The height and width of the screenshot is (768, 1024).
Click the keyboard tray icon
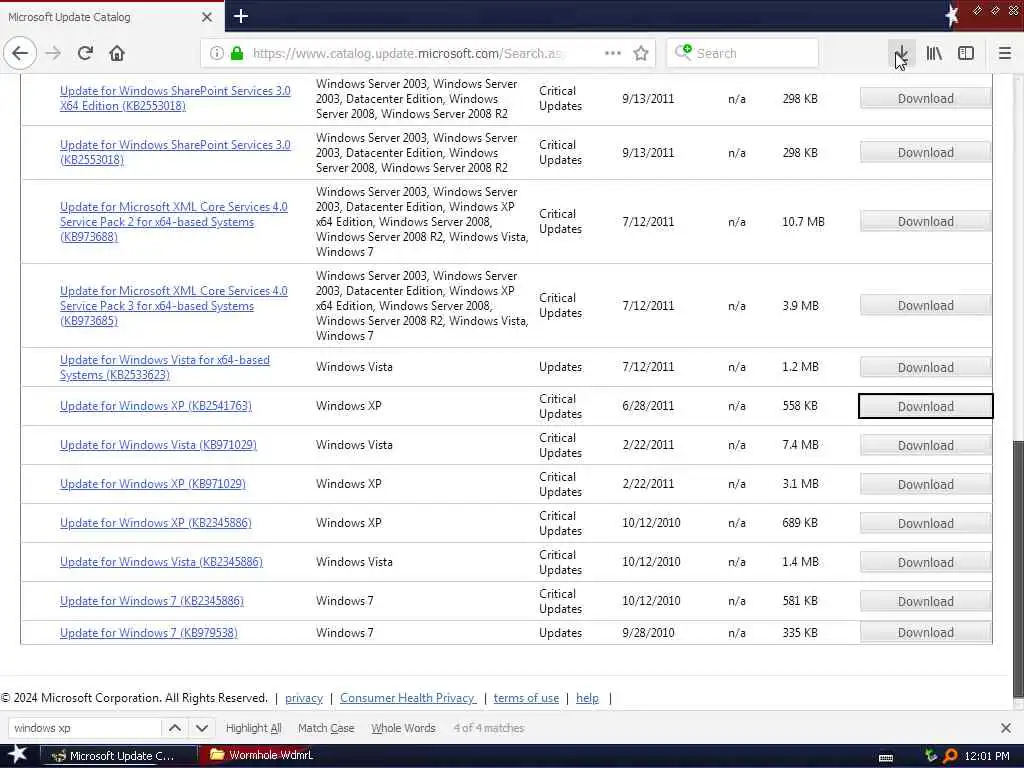pyautogui.click(x=886, y=758)
